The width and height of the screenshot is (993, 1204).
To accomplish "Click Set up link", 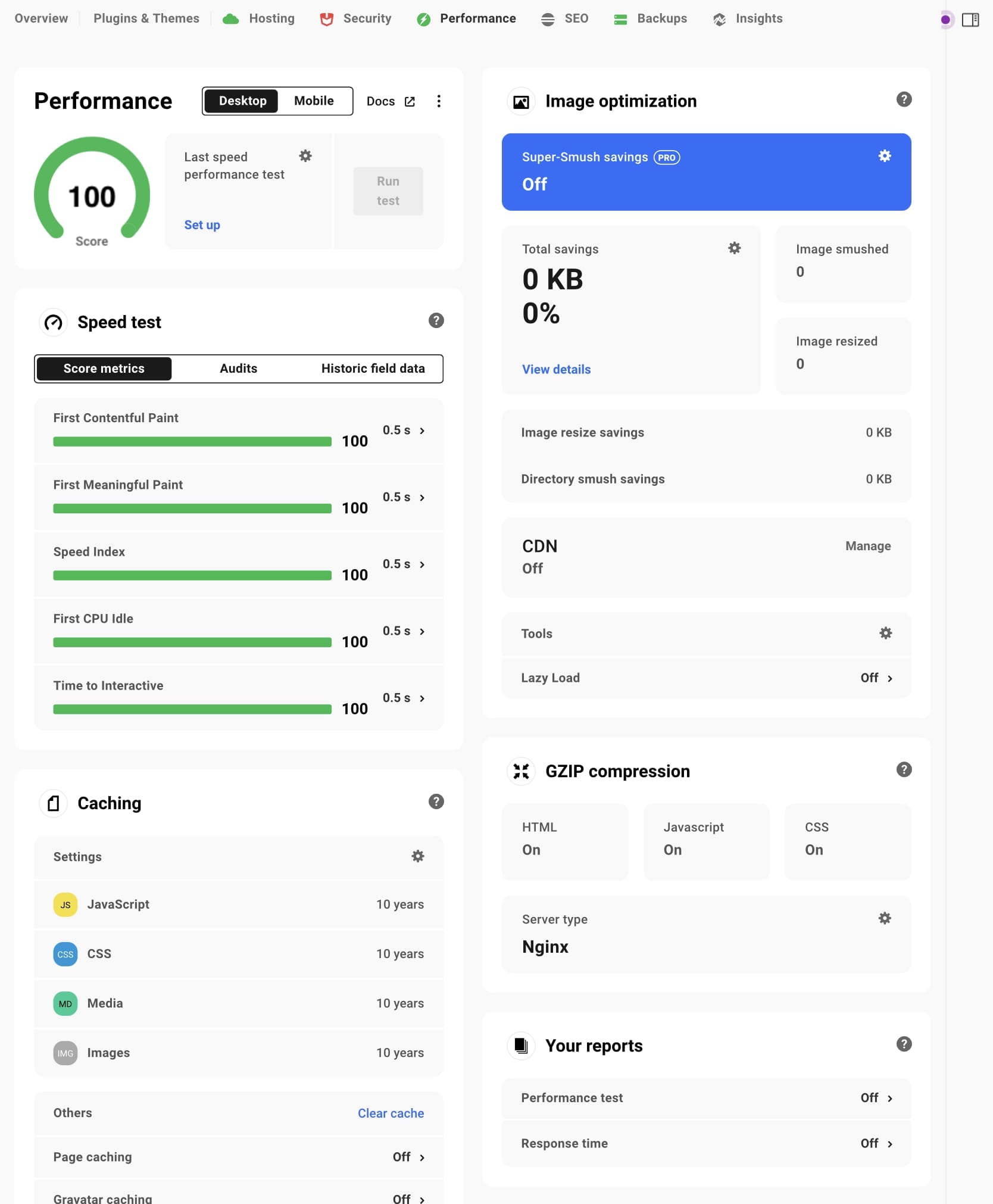I will (202, 224).
